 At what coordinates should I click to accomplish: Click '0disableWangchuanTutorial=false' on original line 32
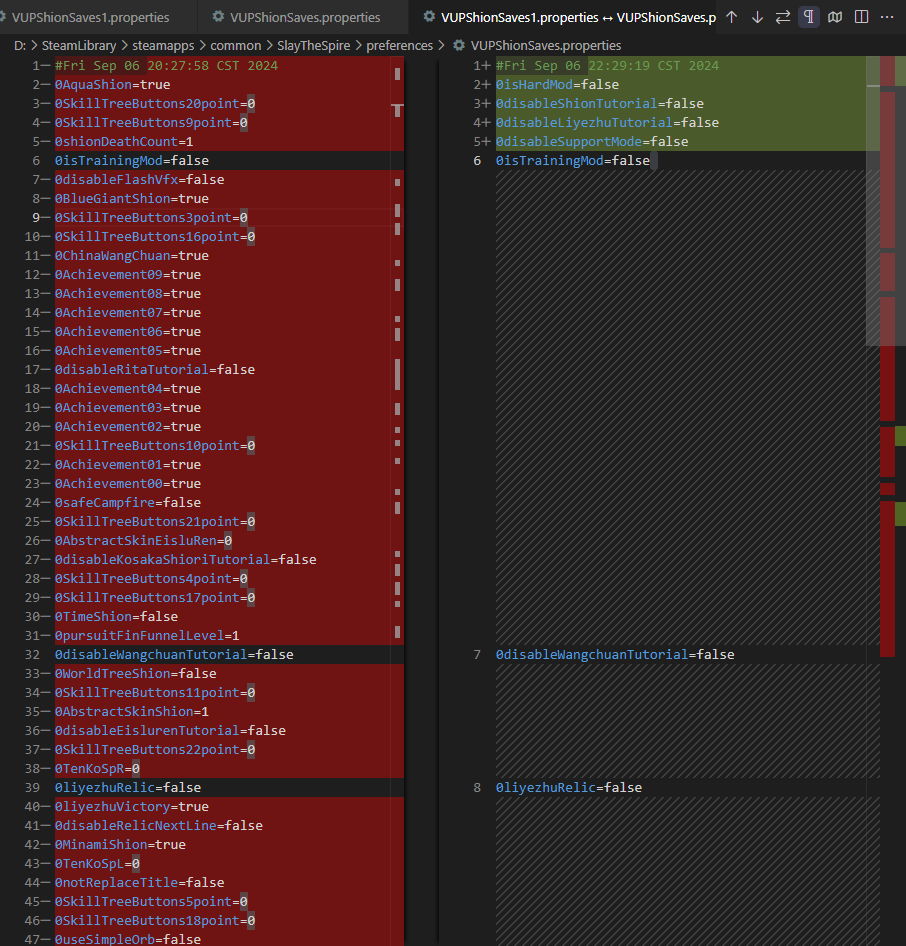coord(174,655)
